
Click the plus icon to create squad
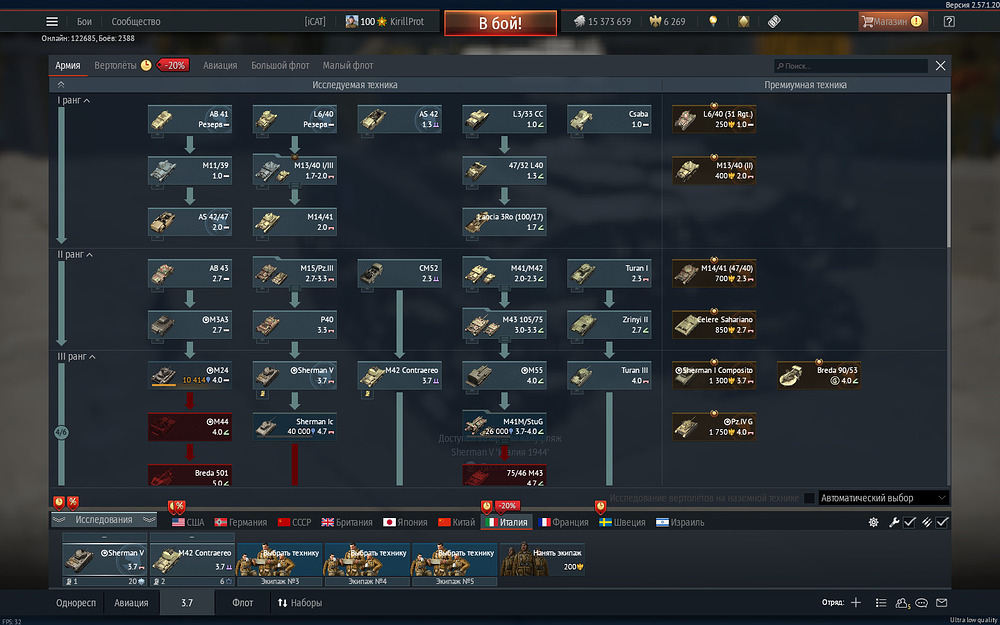(856, 603)
